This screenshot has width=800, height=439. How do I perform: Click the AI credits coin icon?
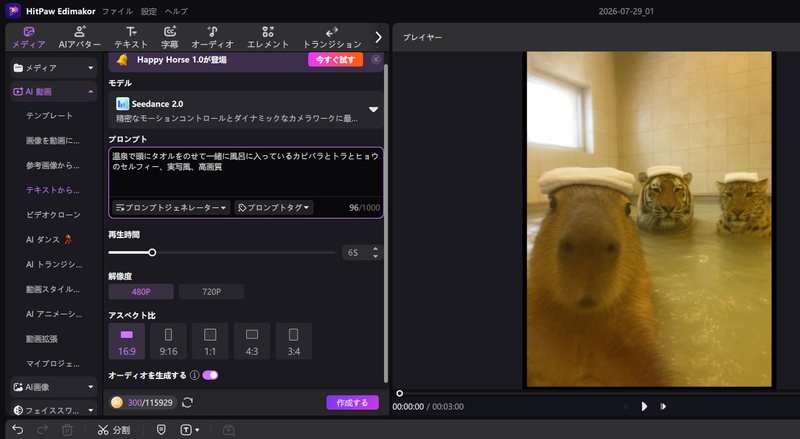(x=117, y=402)
